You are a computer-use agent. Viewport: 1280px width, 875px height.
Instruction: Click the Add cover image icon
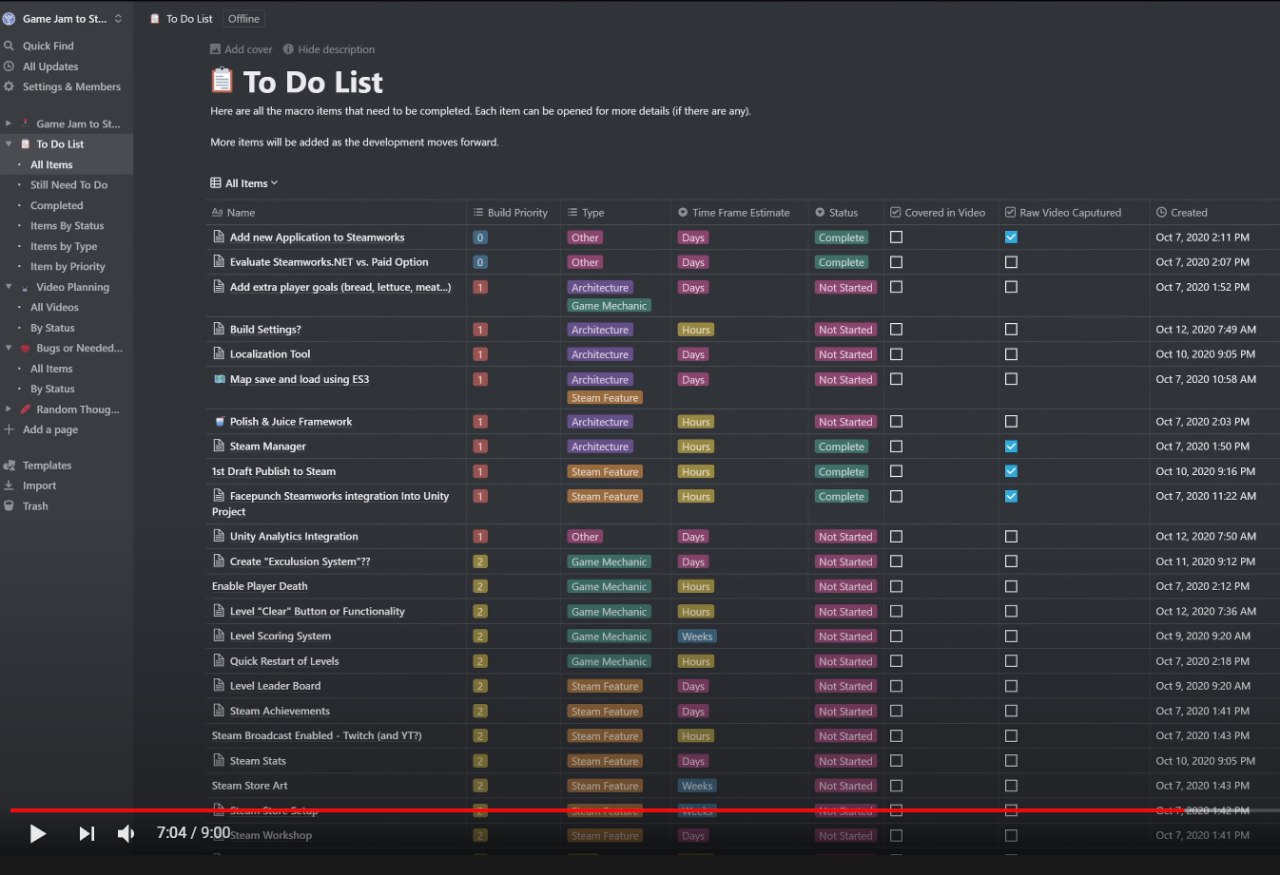[216, 49]
